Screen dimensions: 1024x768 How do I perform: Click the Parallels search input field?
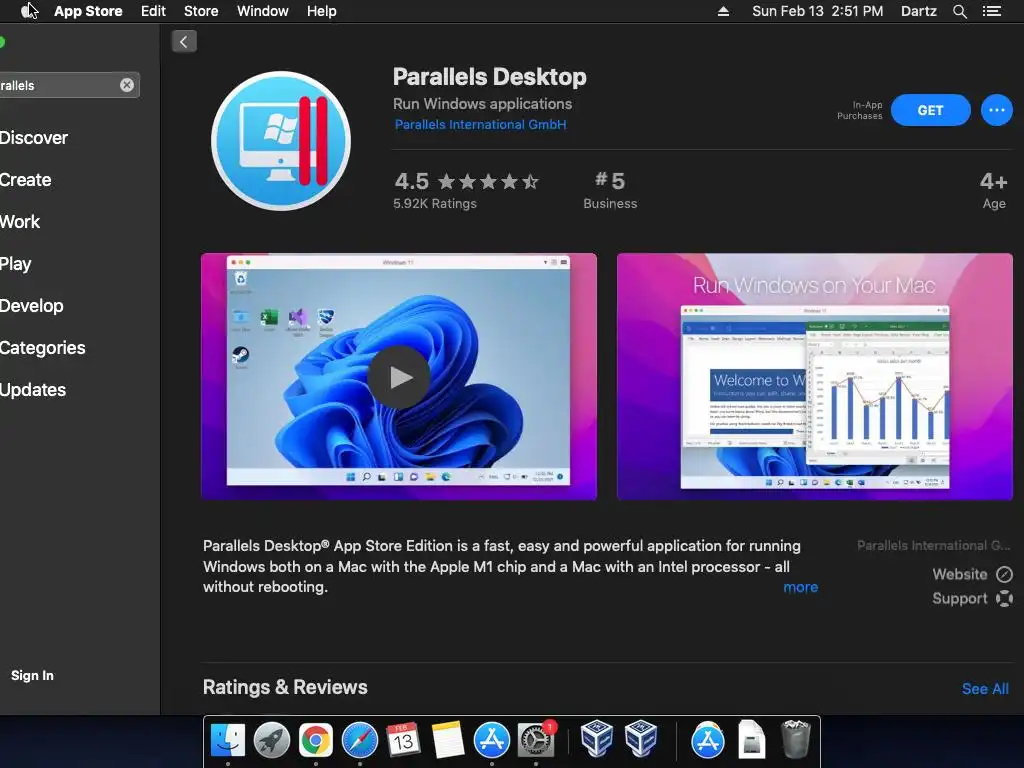pos(69,85)
